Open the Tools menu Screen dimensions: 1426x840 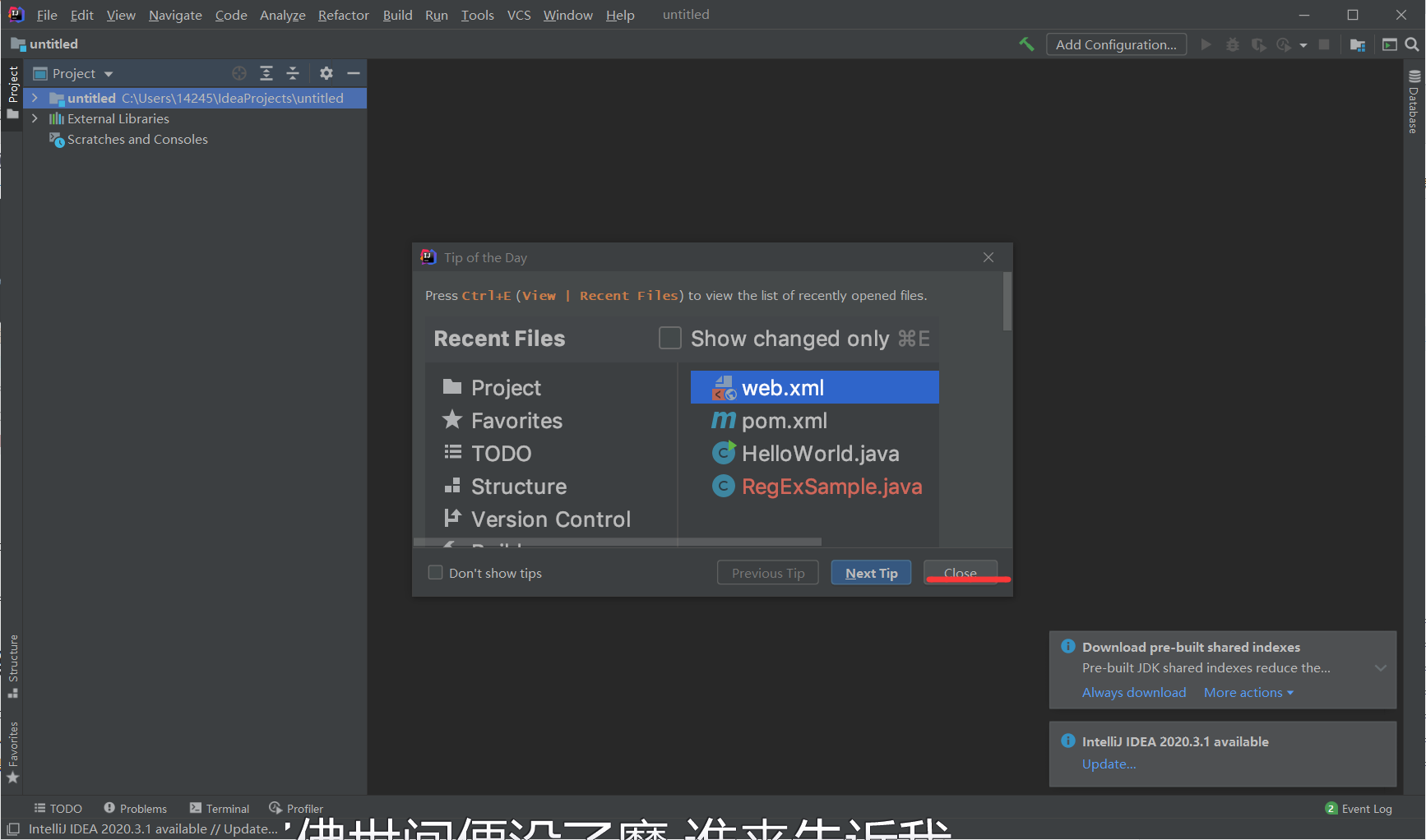click(x=477, y=15)
